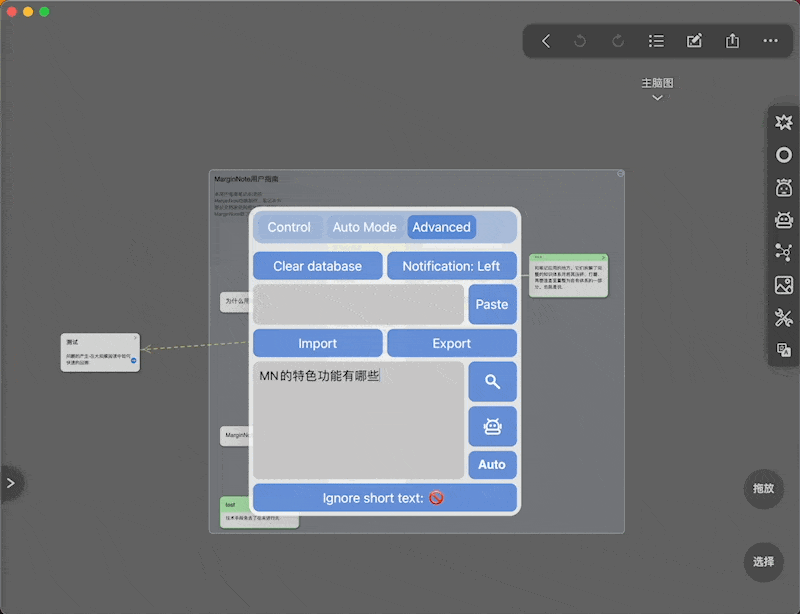Toggle the 选择 round button
800x614 pixels.
pyautogui.click(x=763, y=562)
